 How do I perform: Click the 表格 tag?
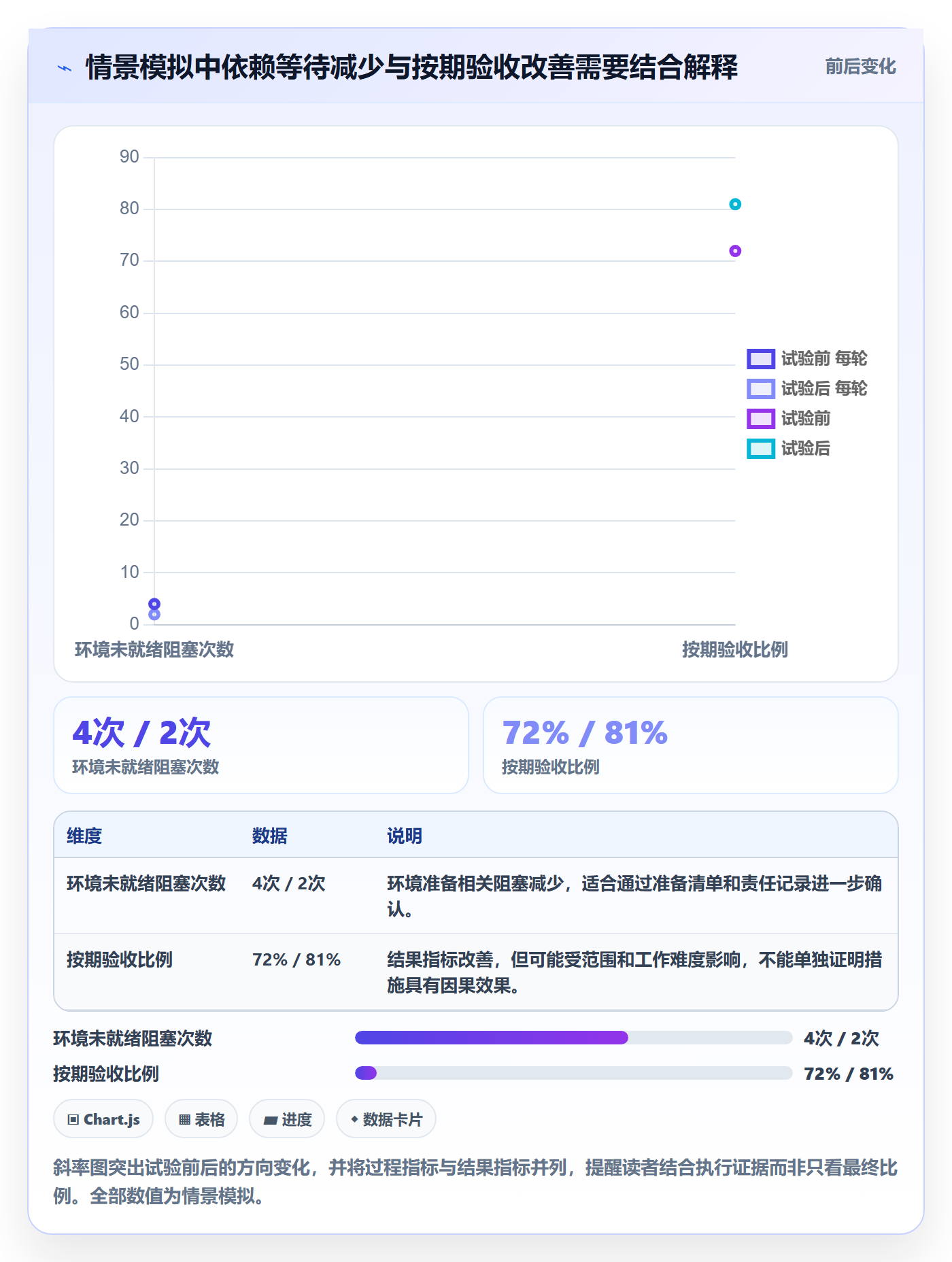201,1119
